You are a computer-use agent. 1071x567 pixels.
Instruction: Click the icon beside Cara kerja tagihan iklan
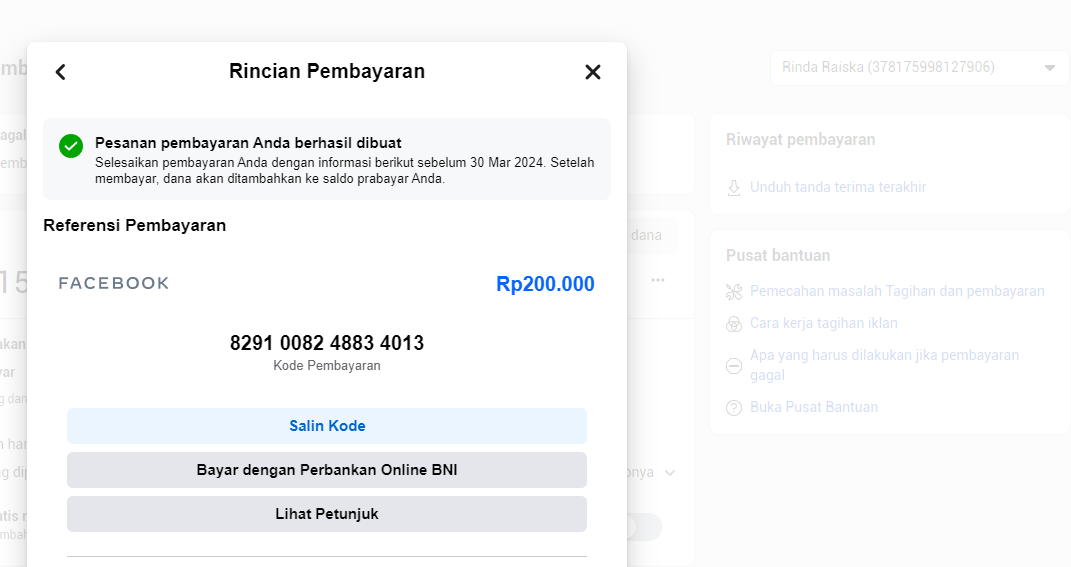click(x=734, y=324)
